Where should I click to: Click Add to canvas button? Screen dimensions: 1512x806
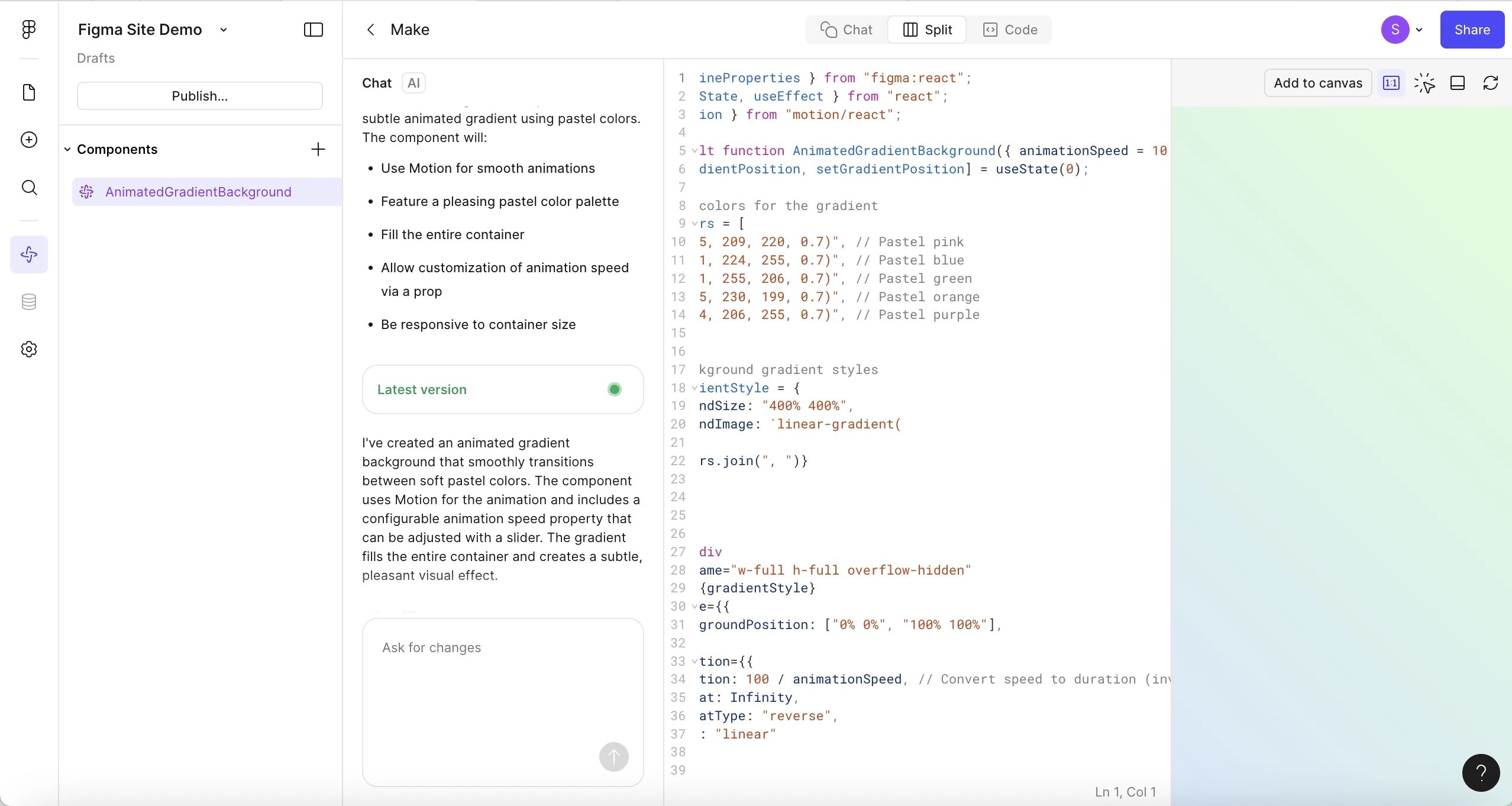(1317, 83)
